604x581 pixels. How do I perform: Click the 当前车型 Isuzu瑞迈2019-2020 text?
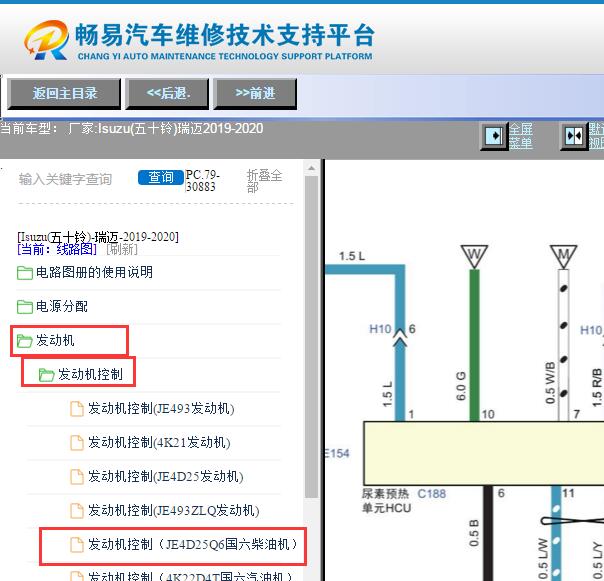tap(132, 128)
